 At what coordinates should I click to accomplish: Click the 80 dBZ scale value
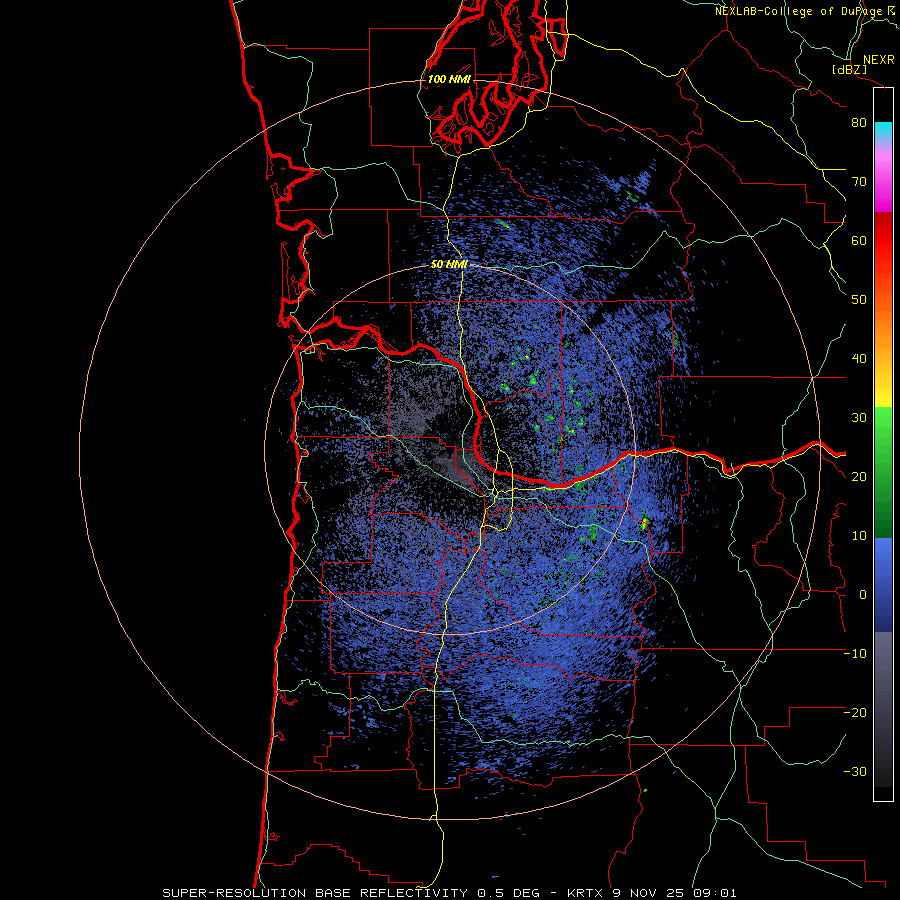pyautogui.click(x=859, y=123)
